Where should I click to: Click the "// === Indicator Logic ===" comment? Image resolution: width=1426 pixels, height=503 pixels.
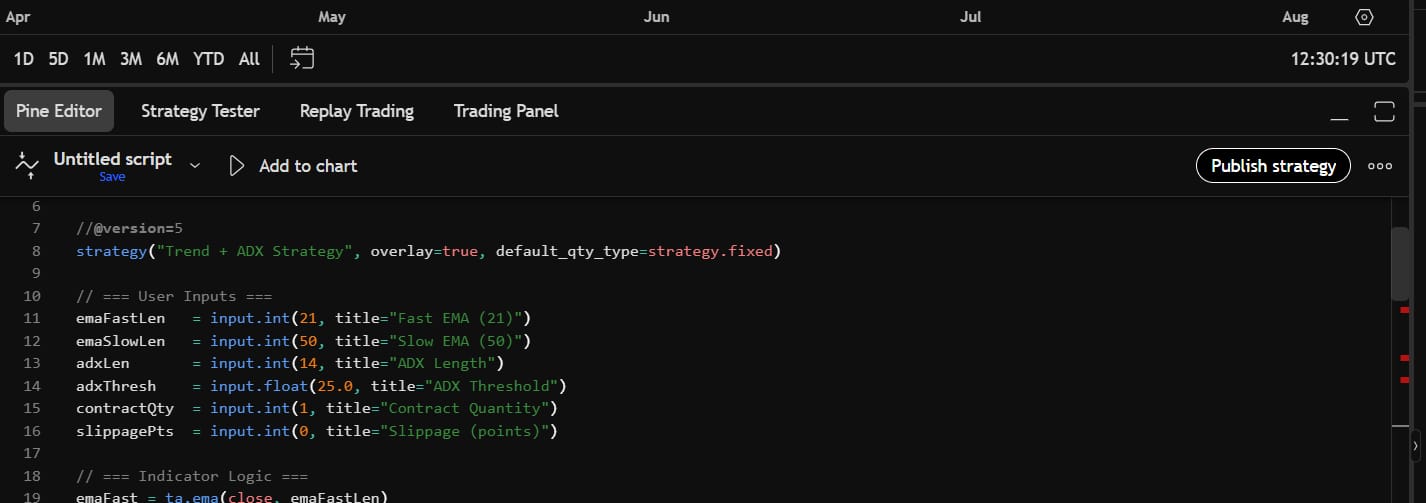pos(192,476)
